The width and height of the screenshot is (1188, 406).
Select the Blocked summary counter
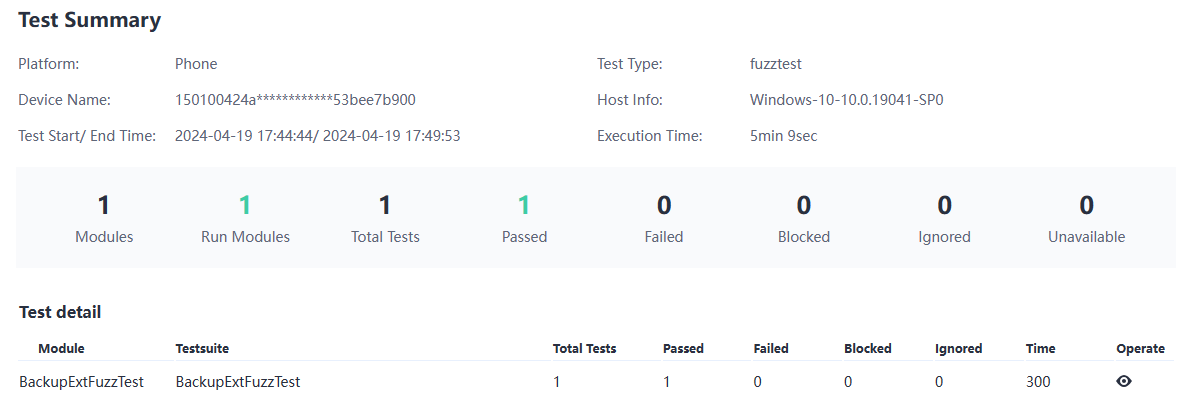pos(804,217)
